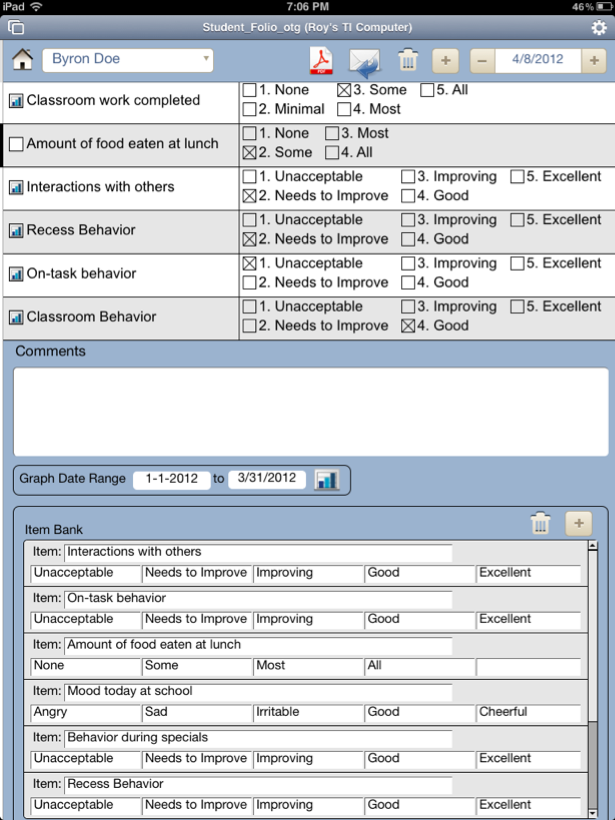
Task: Generate graph using Graph Date Range chart icon
Action: point(326,479)
